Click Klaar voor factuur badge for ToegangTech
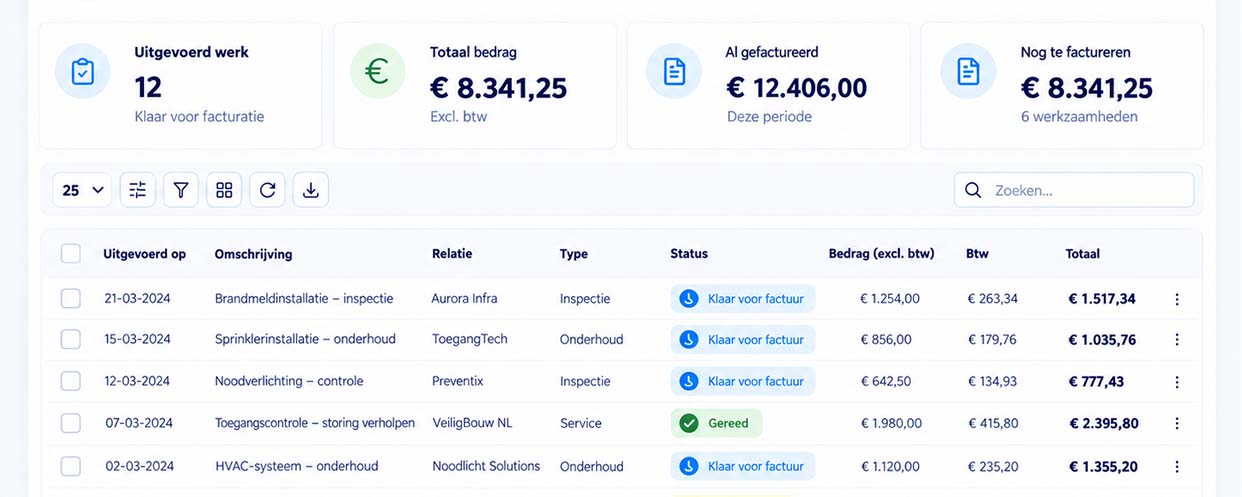Screen dimensions: 1242x497 click(743, 340)
